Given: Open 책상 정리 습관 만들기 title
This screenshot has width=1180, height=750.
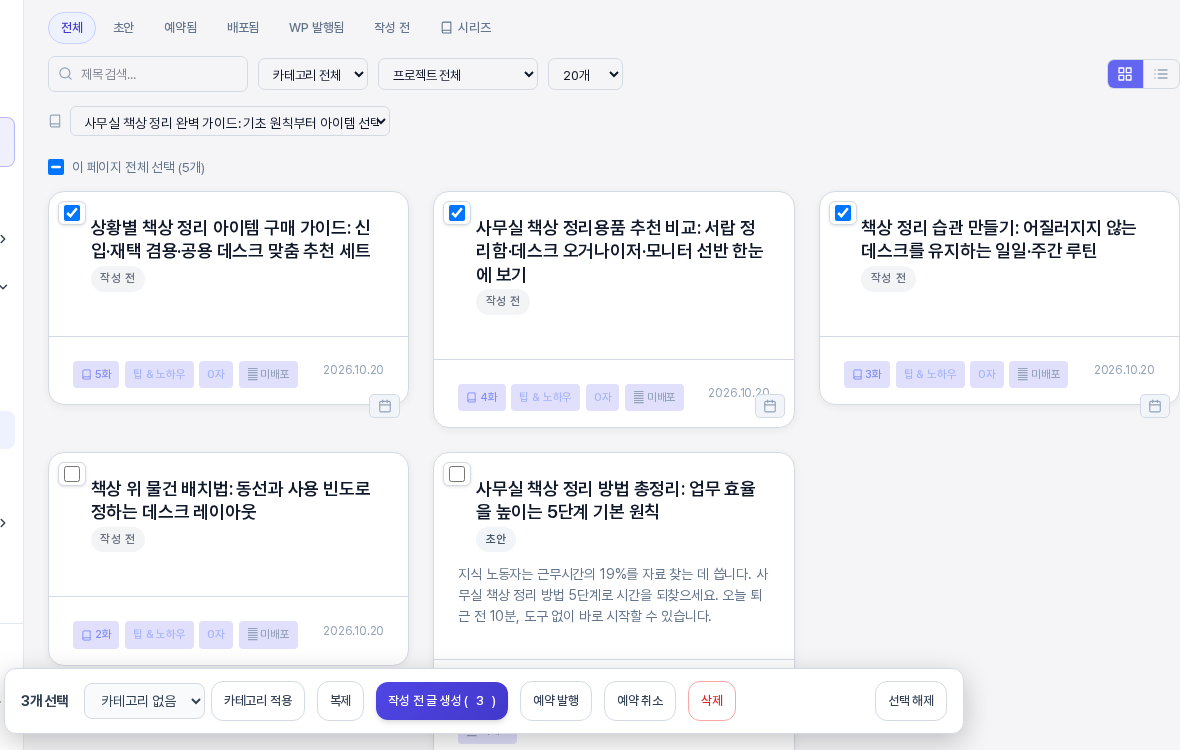Looking at the screenshot, I should [x=999, y=238].
